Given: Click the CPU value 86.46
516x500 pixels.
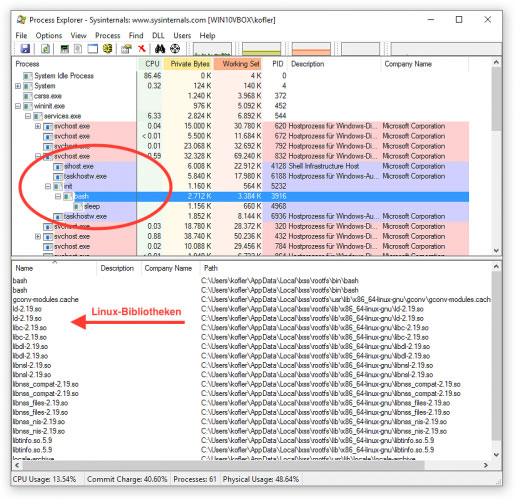Looking at the screenshot, I should click(152, 76).
